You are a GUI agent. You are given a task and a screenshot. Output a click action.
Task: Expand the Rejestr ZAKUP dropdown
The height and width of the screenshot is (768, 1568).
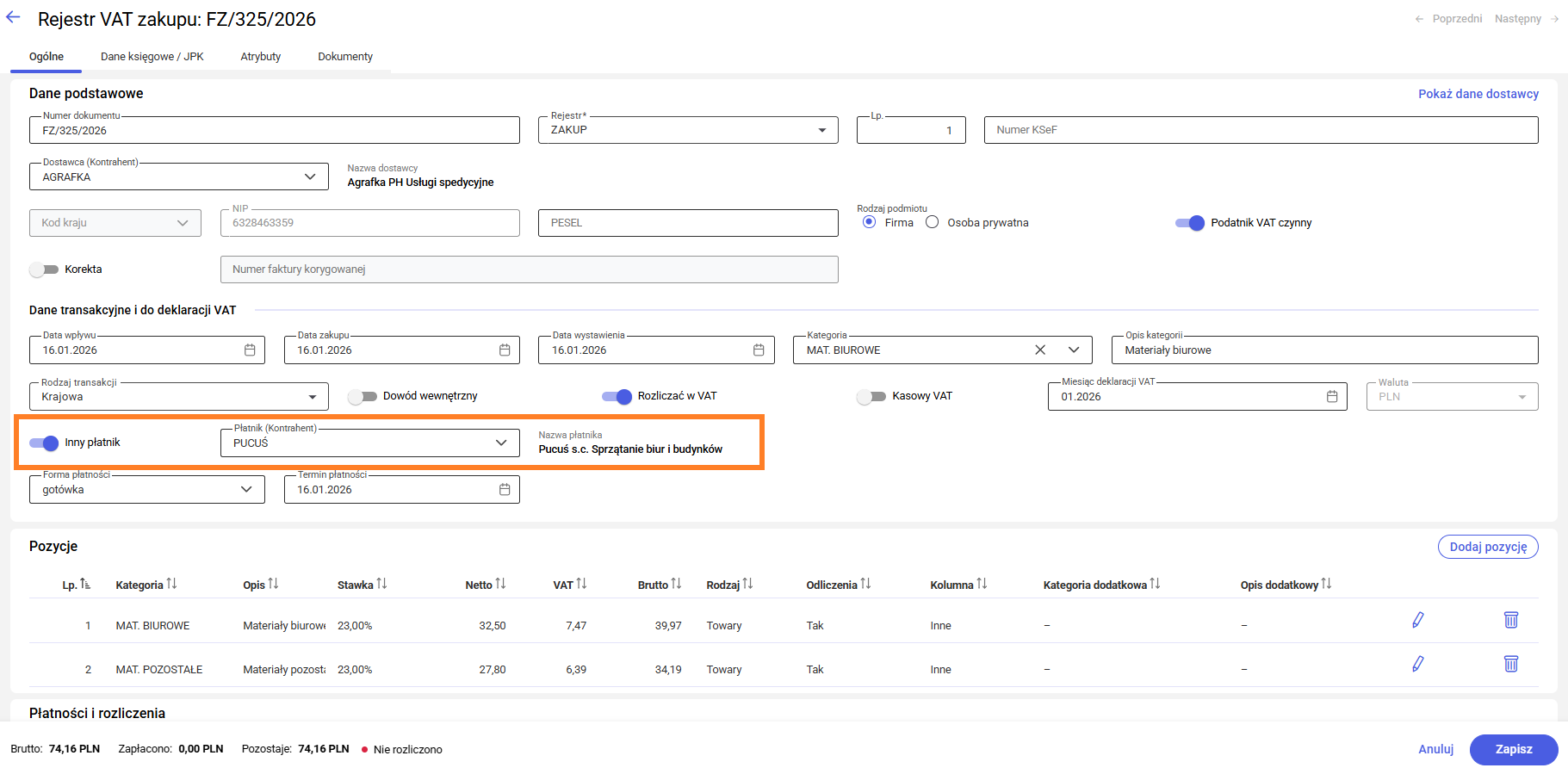[821, 130]
